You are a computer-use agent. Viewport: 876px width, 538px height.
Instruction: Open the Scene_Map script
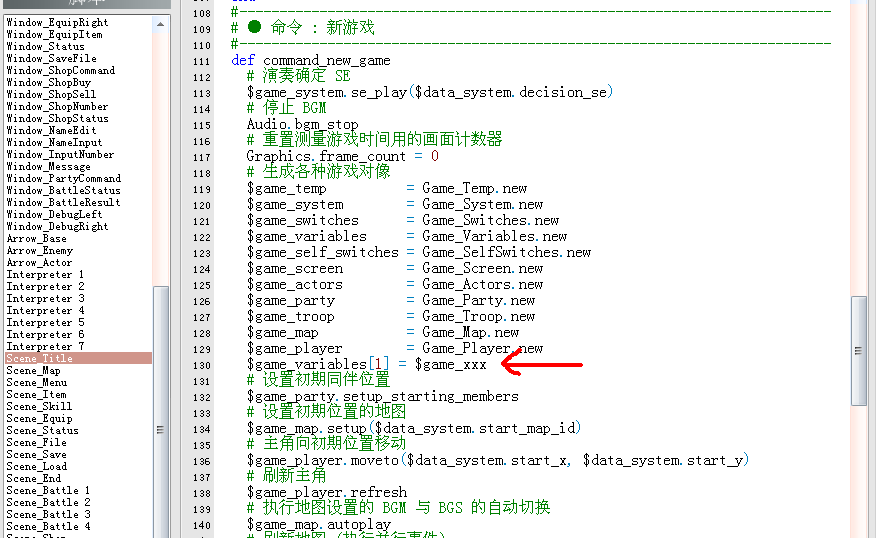click(x=33, y=371)
